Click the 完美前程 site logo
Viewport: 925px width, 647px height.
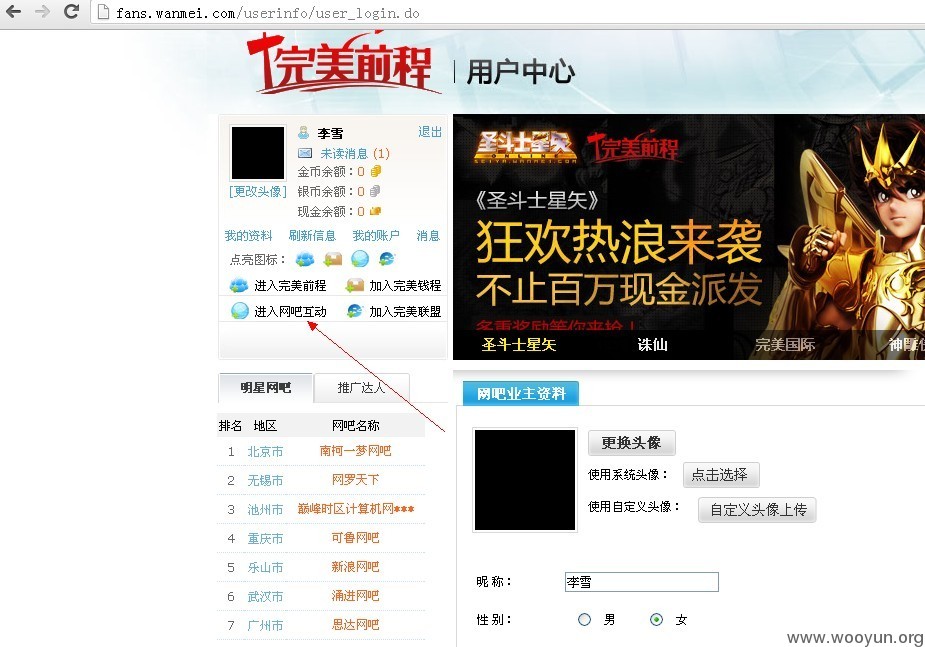coord(344,63)
